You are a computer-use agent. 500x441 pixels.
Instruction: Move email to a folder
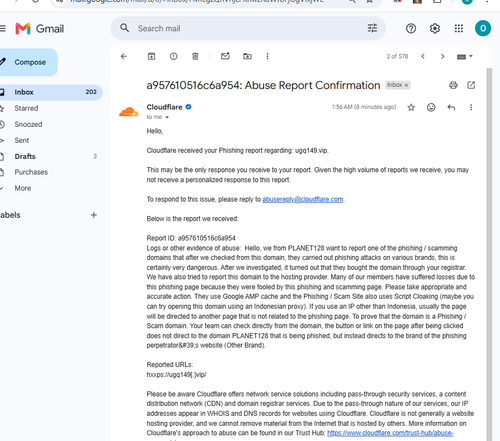point(247,56)
